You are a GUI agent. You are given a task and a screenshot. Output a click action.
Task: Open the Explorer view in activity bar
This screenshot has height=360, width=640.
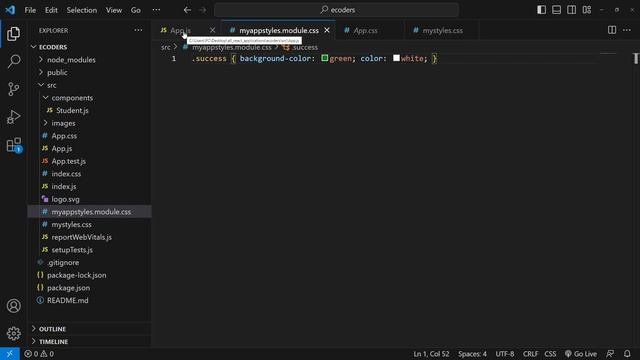point(13,34)
